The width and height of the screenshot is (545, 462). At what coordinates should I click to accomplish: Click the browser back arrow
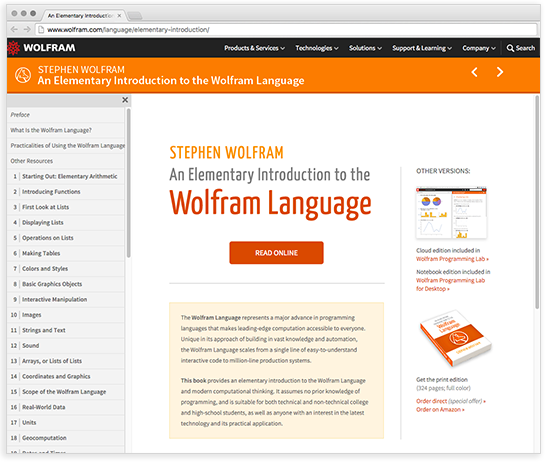[14, 30]
